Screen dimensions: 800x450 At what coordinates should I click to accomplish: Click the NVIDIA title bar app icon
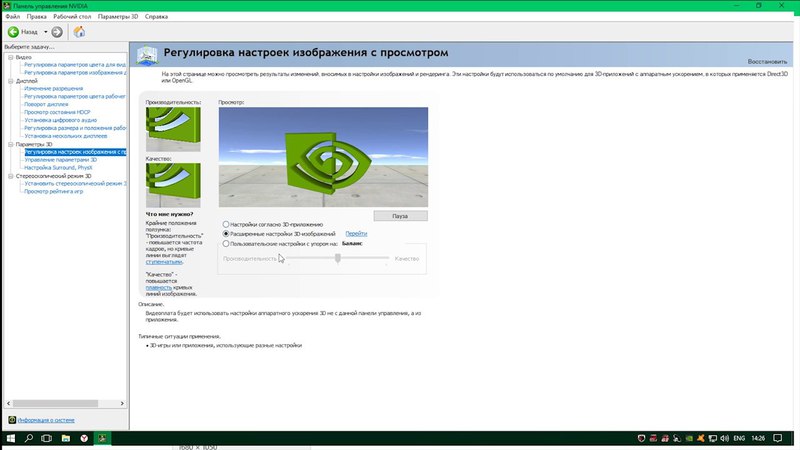[6, 6]
